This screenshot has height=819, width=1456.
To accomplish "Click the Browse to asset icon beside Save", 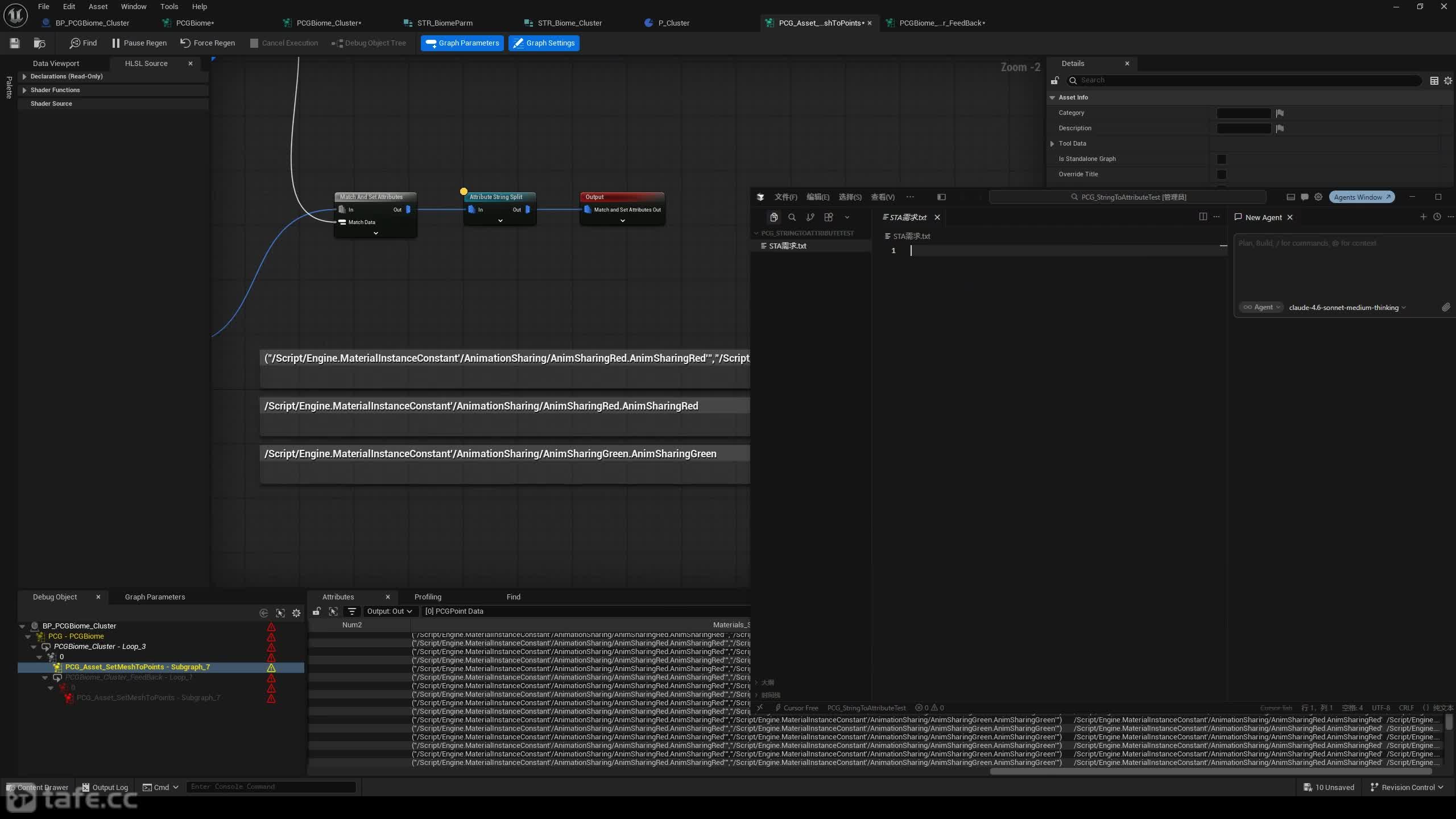I will click(x=39, y=43).
